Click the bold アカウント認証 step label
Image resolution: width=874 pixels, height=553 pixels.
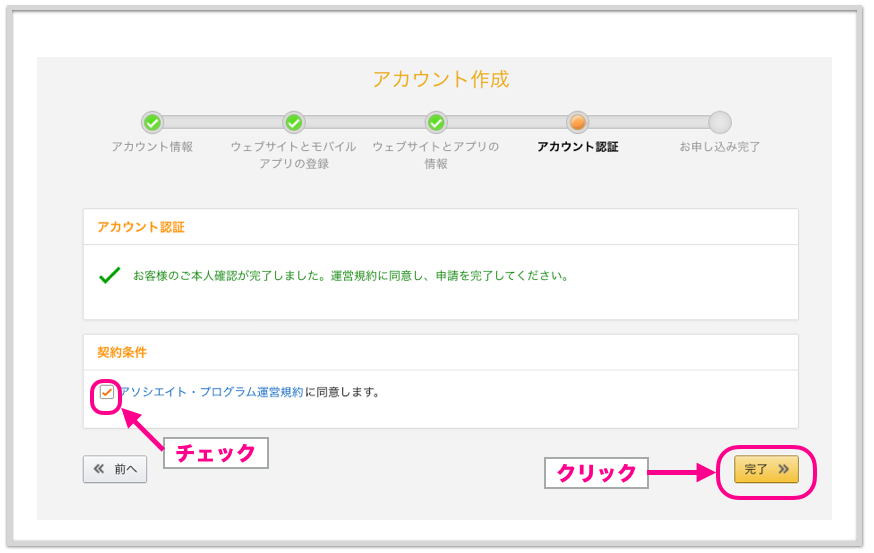(577, 147)
